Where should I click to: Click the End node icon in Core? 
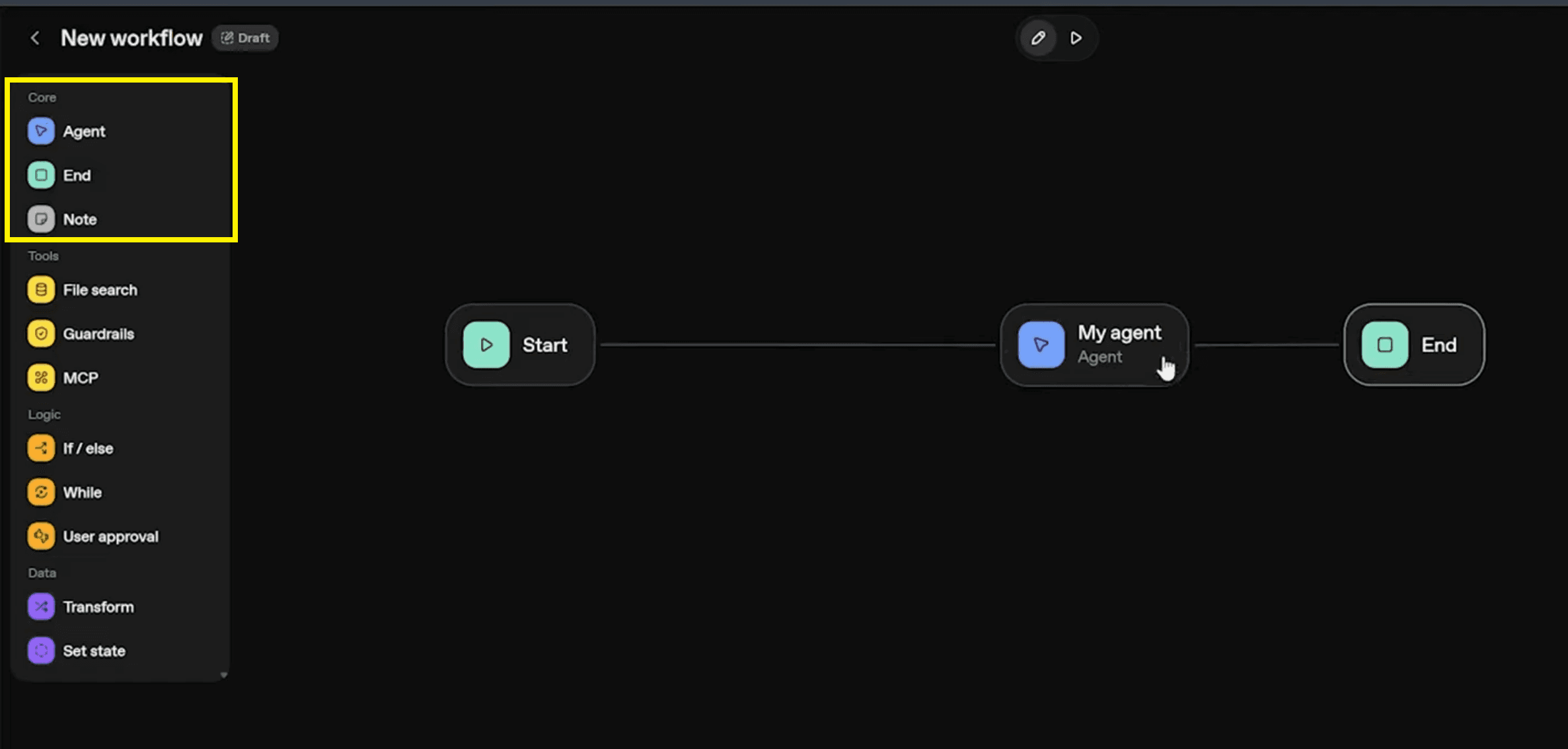click(x=41, y=175)
